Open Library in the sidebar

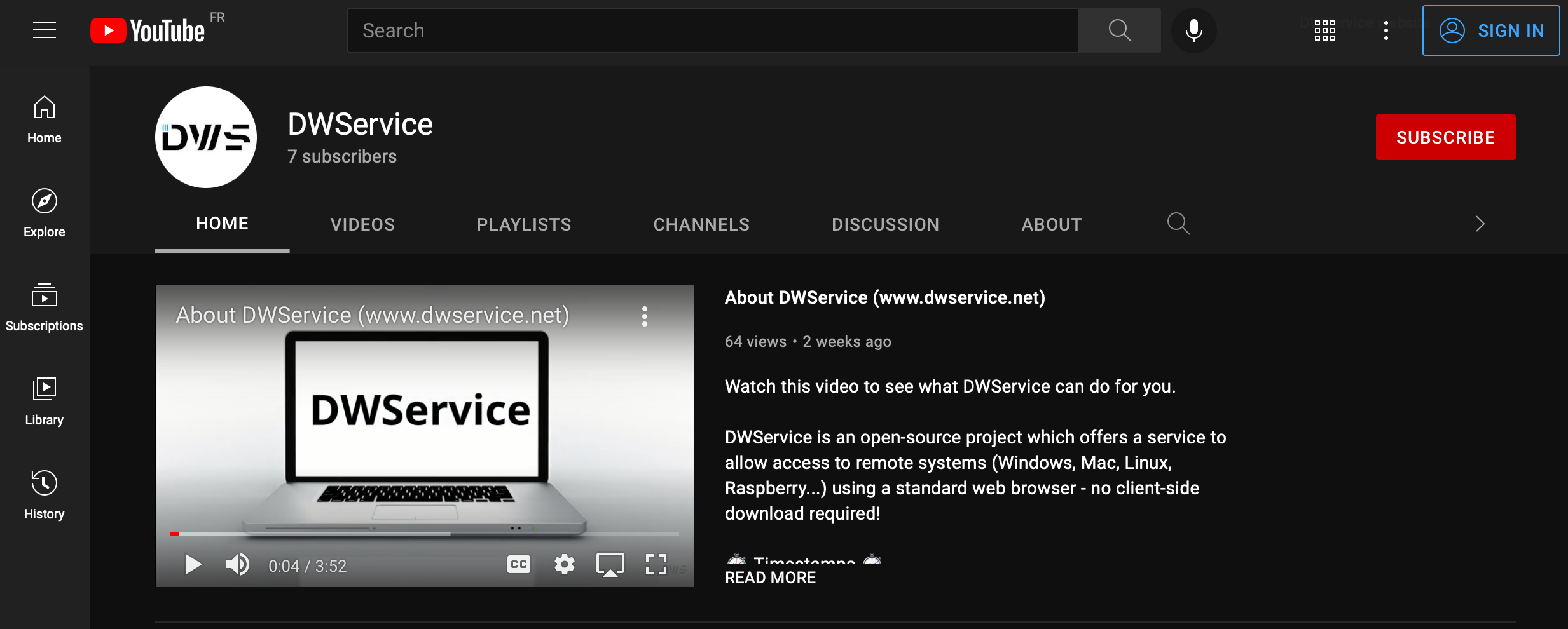(x=45, y=402)
